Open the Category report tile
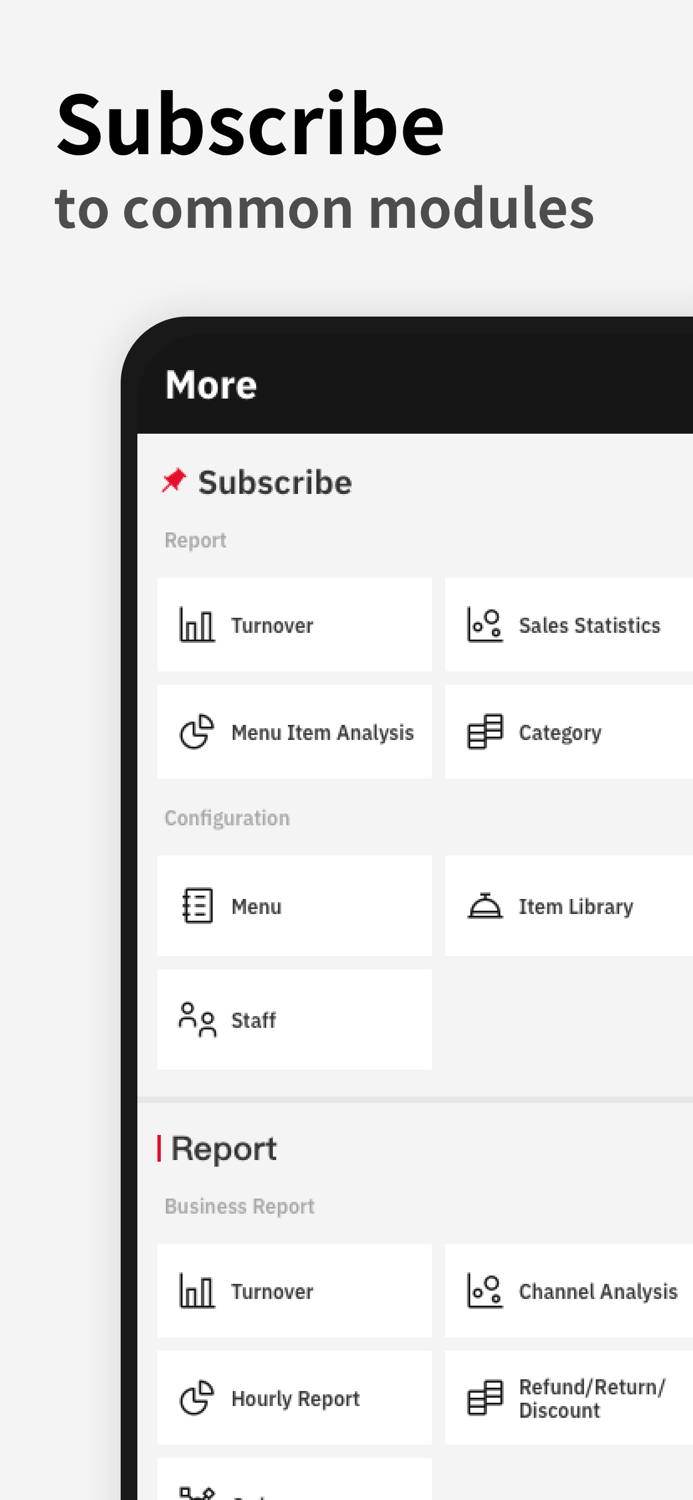 coord(569,731)
